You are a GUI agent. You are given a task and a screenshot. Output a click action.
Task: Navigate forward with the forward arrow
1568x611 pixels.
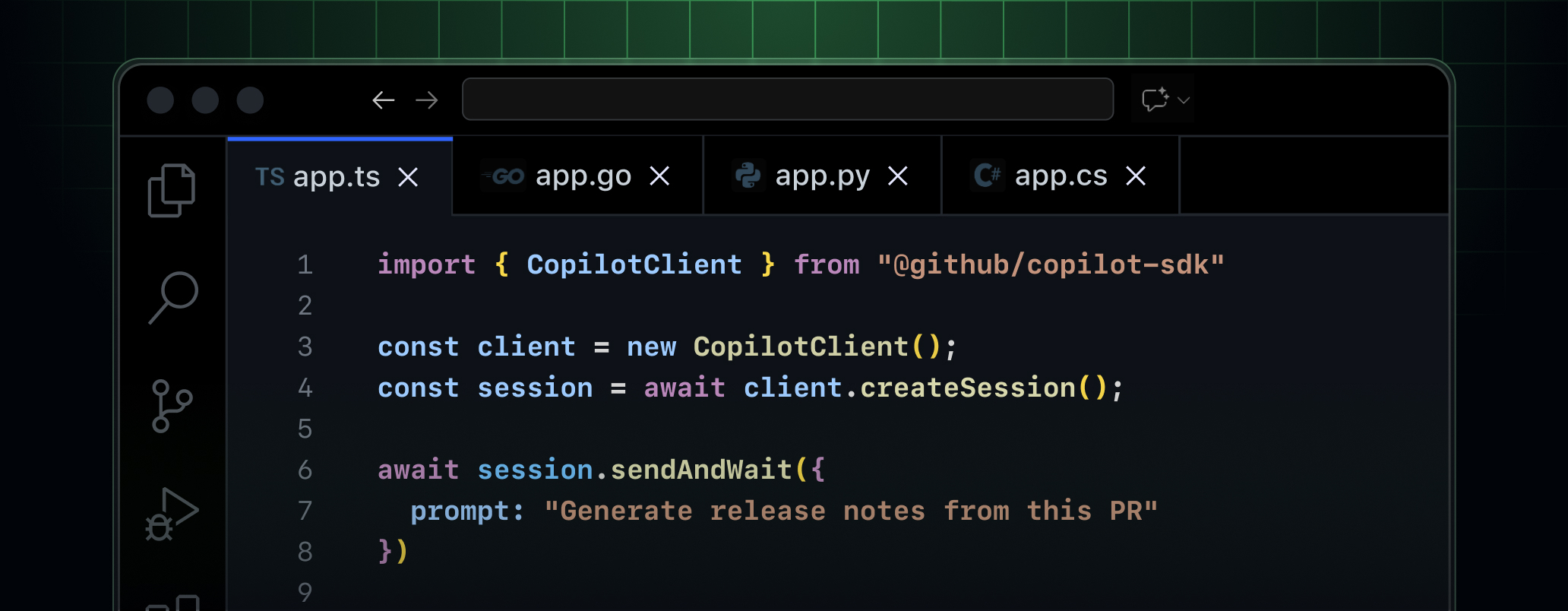click(x=427, y=100)
